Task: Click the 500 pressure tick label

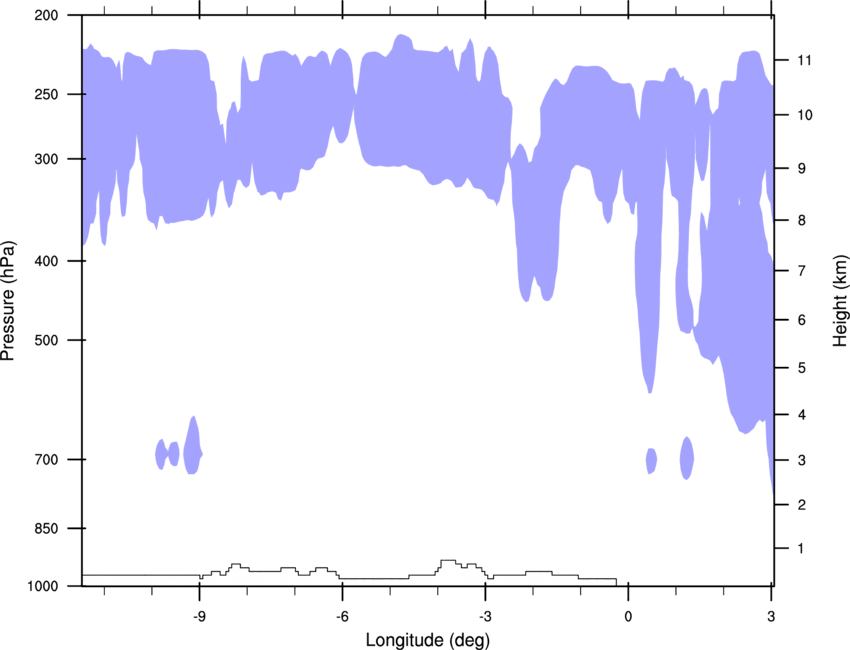Action: tap(46, 340)
